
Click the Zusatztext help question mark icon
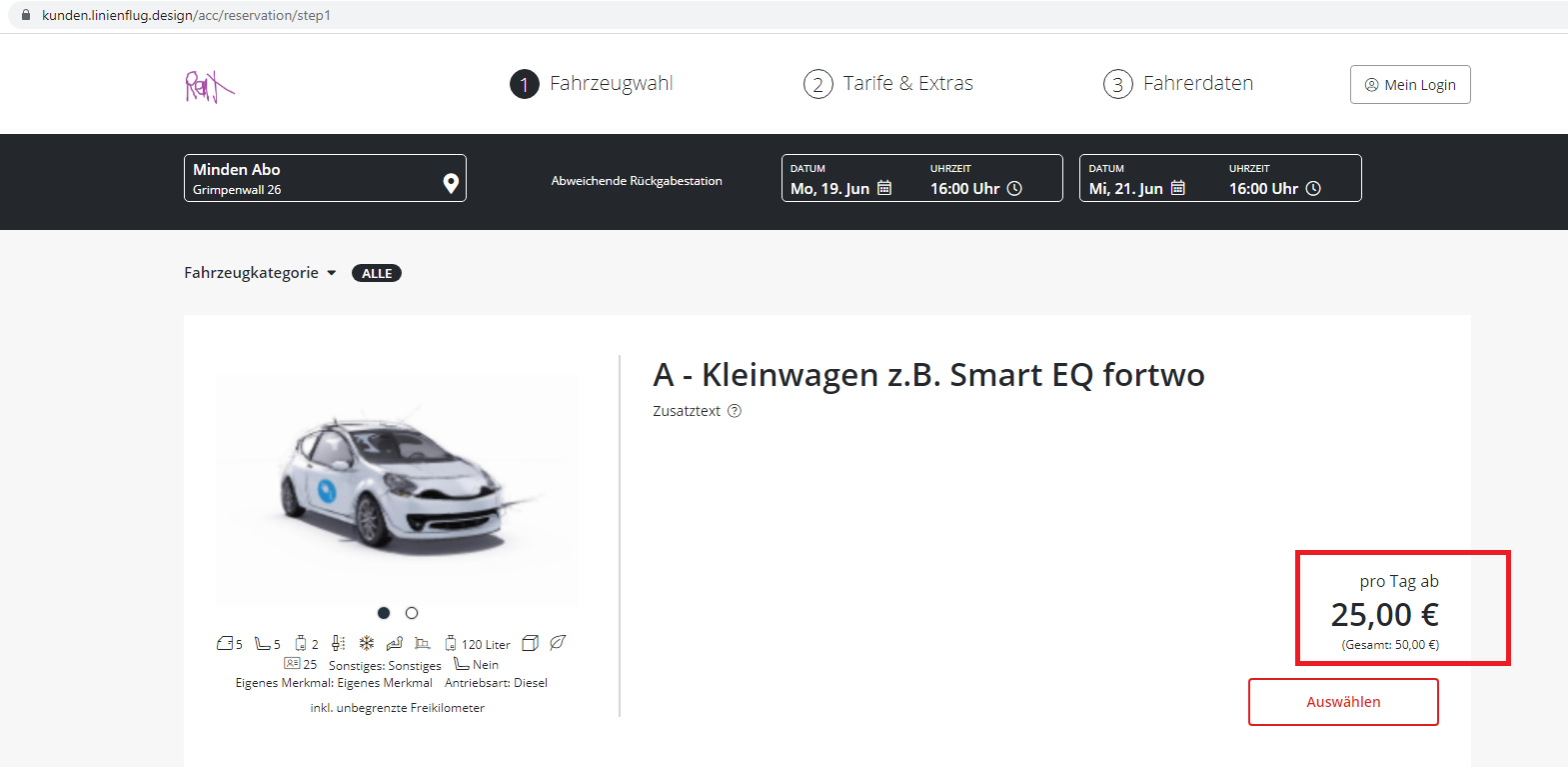click(x=735, y=411)
